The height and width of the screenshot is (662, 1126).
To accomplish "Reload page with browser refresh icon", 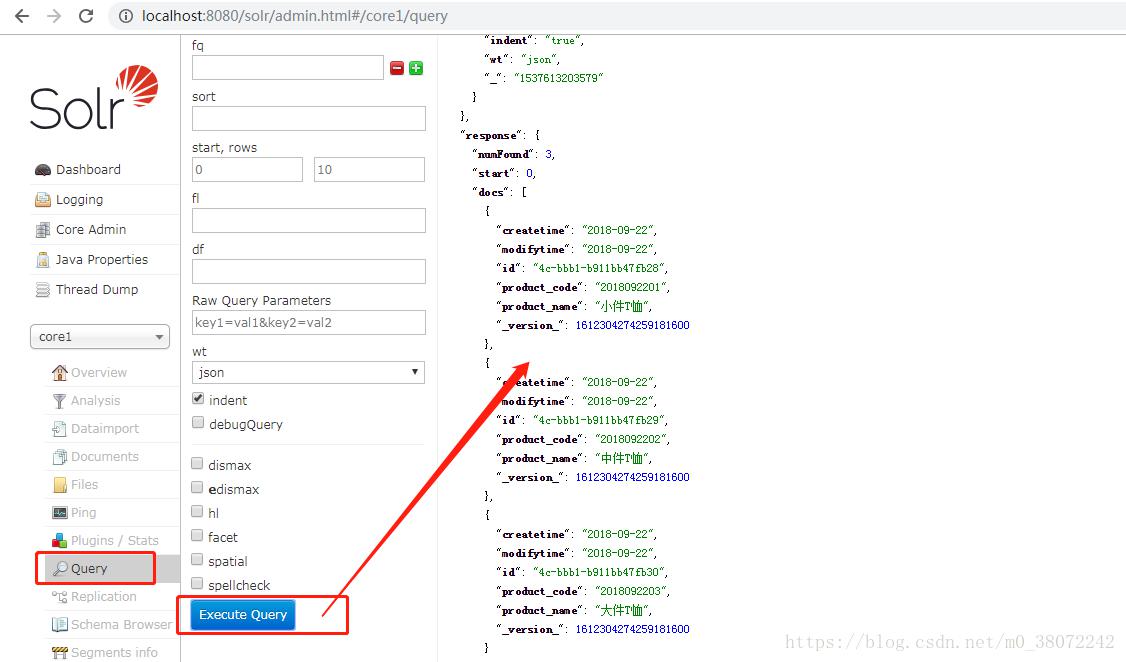I will click(86, 16).
